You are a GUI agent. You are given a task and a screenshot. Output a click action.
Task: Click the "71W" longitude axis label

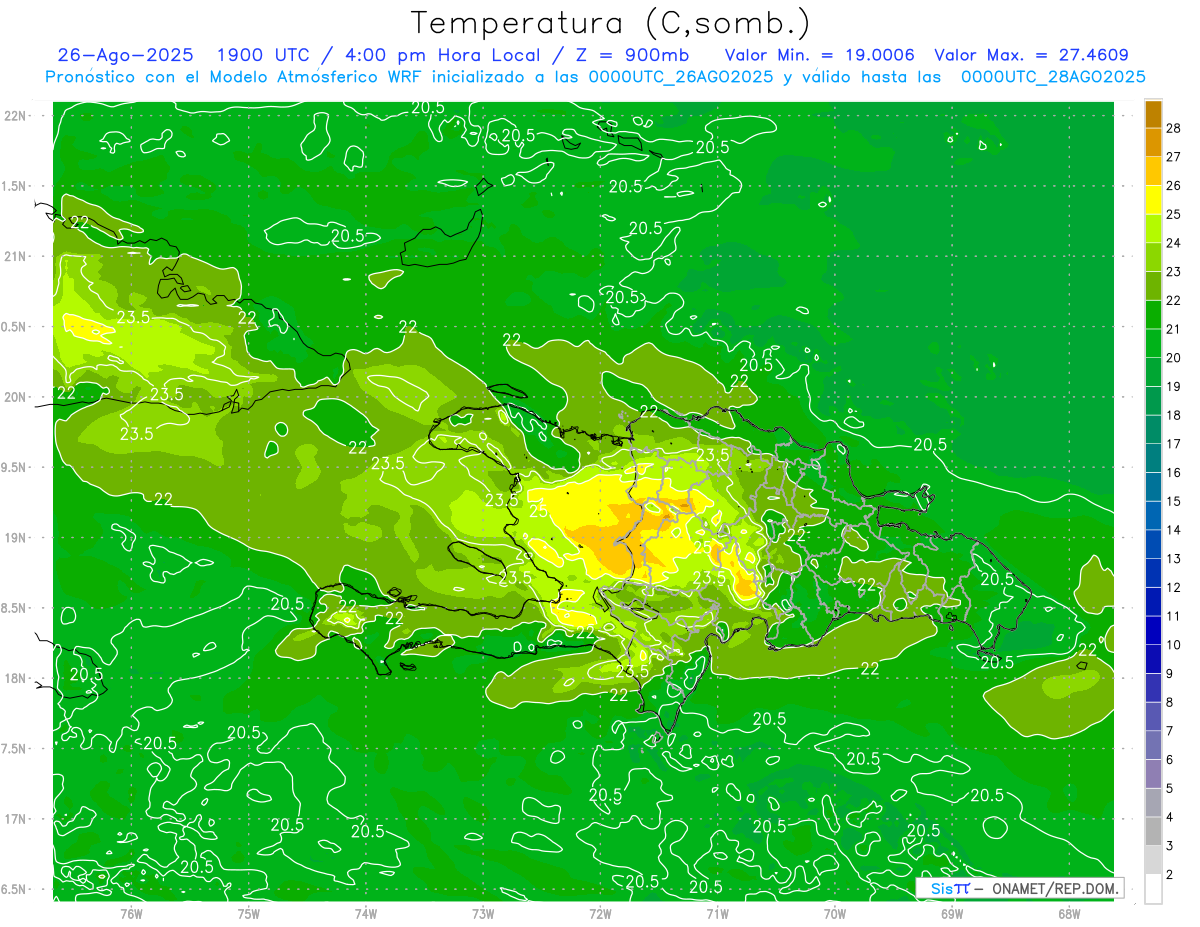pyautogui.click(x=717, y=912)
